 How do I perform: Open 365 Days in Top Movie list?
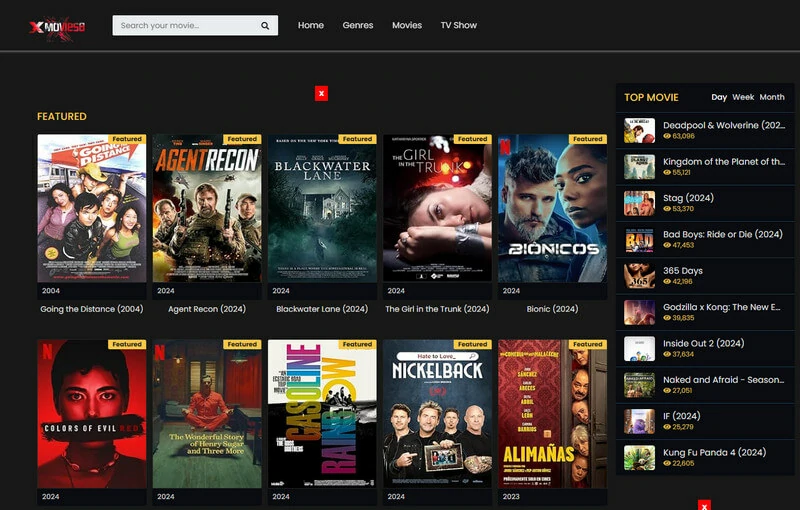click(x=683, y=271)
